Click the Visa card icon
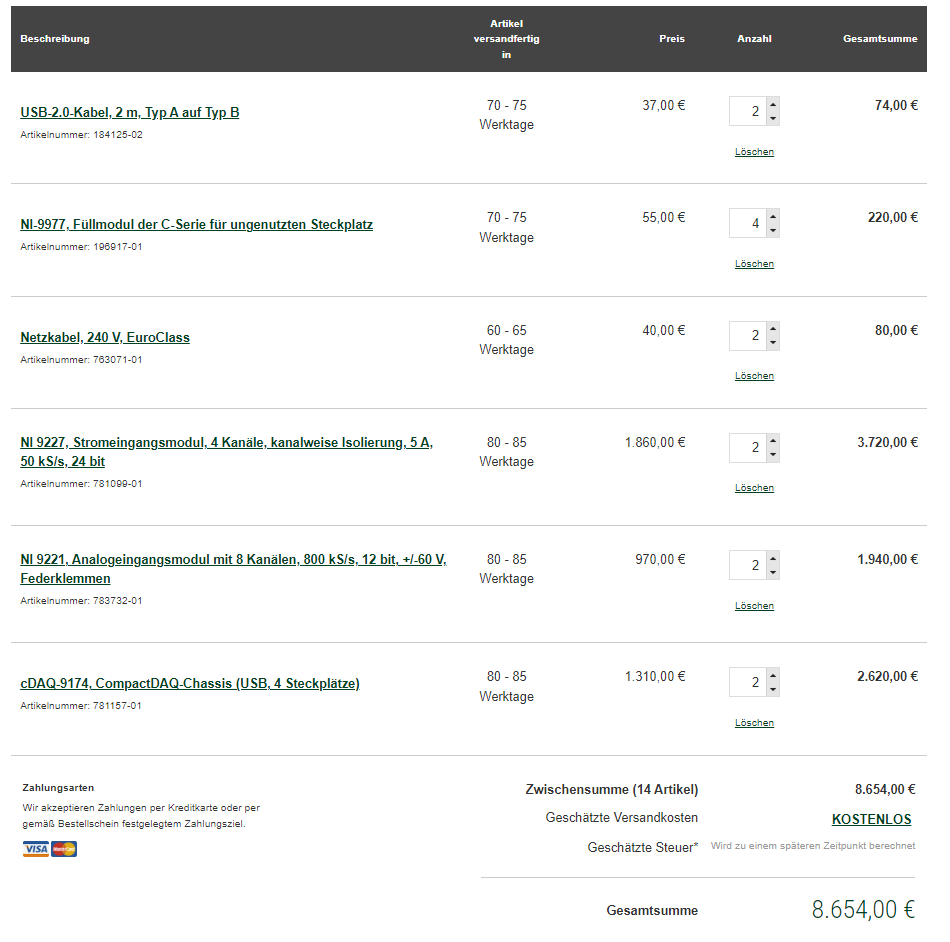Viewport: 950px width, 942px height. point(36,849)
